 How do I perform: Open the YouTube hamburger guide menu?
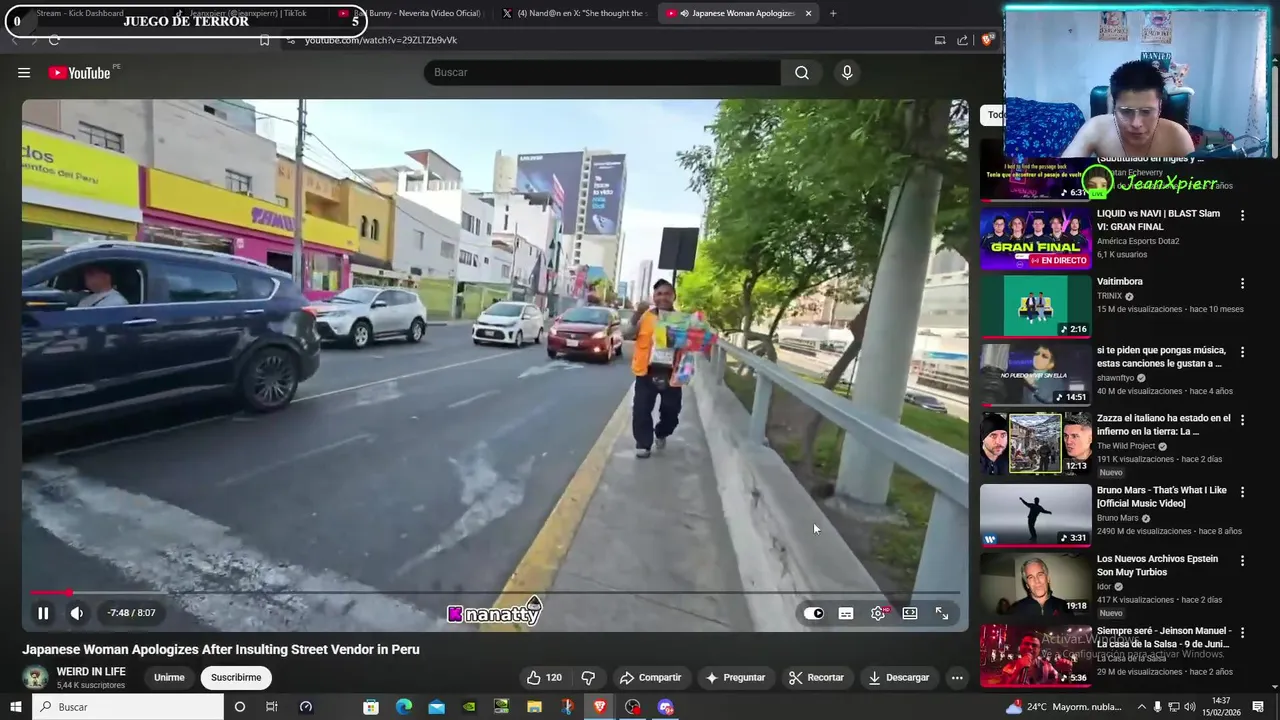[x=24, y=72]
